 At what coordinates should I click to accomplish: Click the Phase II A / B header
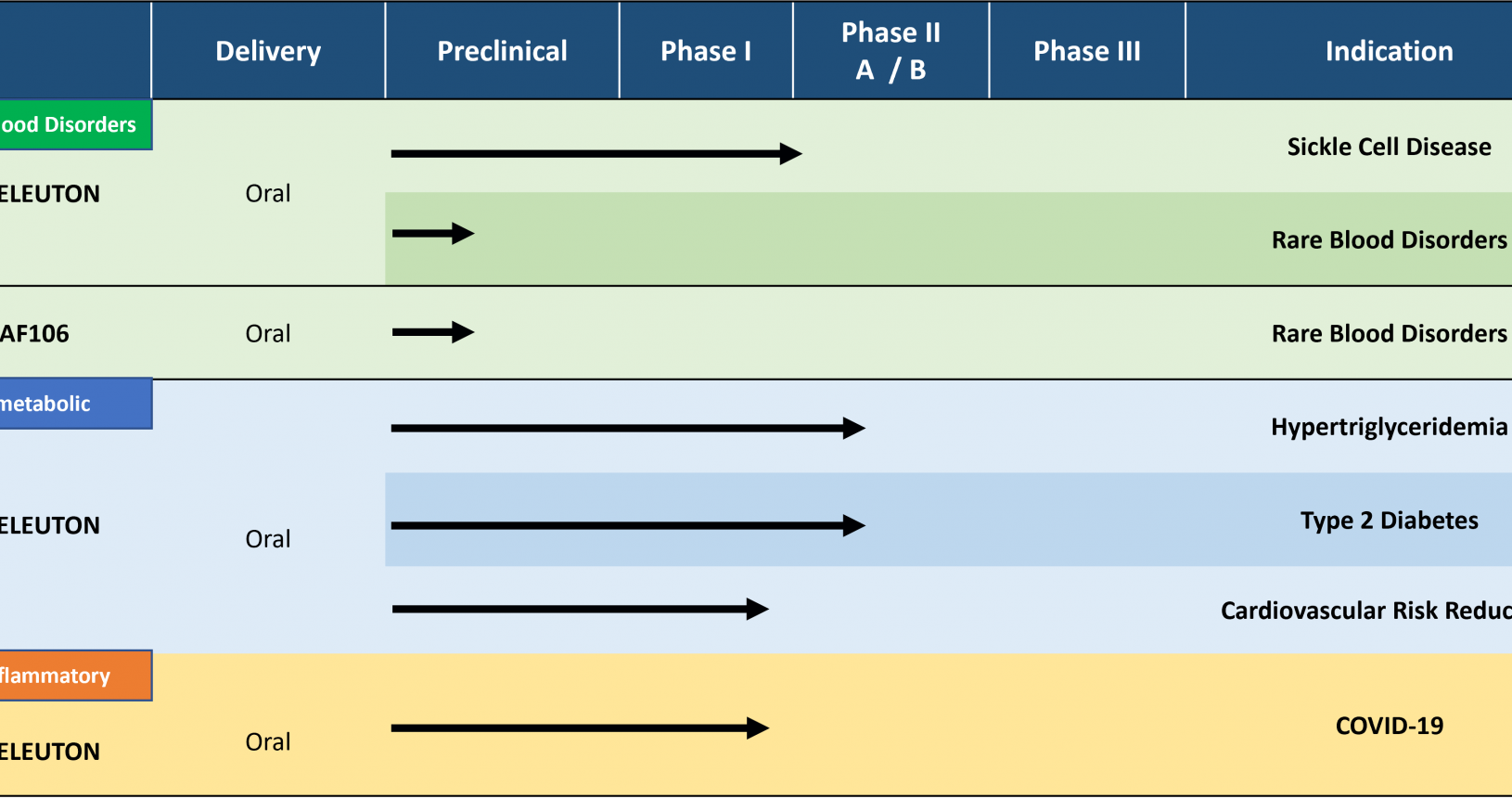[891, 50]
